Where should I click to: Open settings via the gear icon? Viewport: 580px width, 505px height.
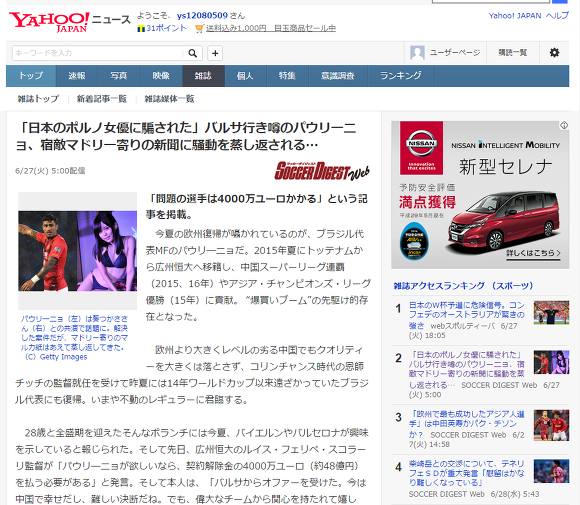point(554,53)
